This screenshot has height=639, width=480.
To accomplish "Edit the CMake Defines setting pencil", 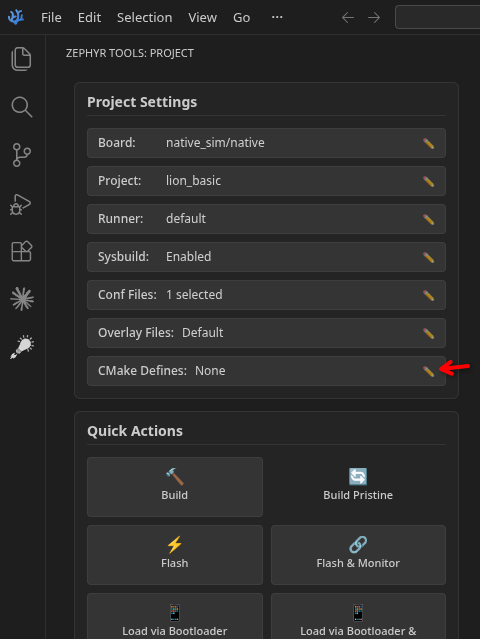I will coord(428,371).
